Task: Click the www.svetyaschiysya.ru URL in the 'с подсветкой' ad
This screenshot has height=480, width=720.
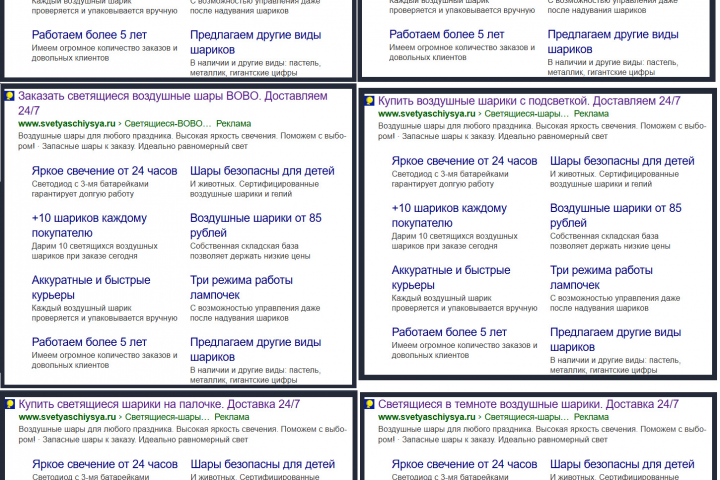Action: 427,113
